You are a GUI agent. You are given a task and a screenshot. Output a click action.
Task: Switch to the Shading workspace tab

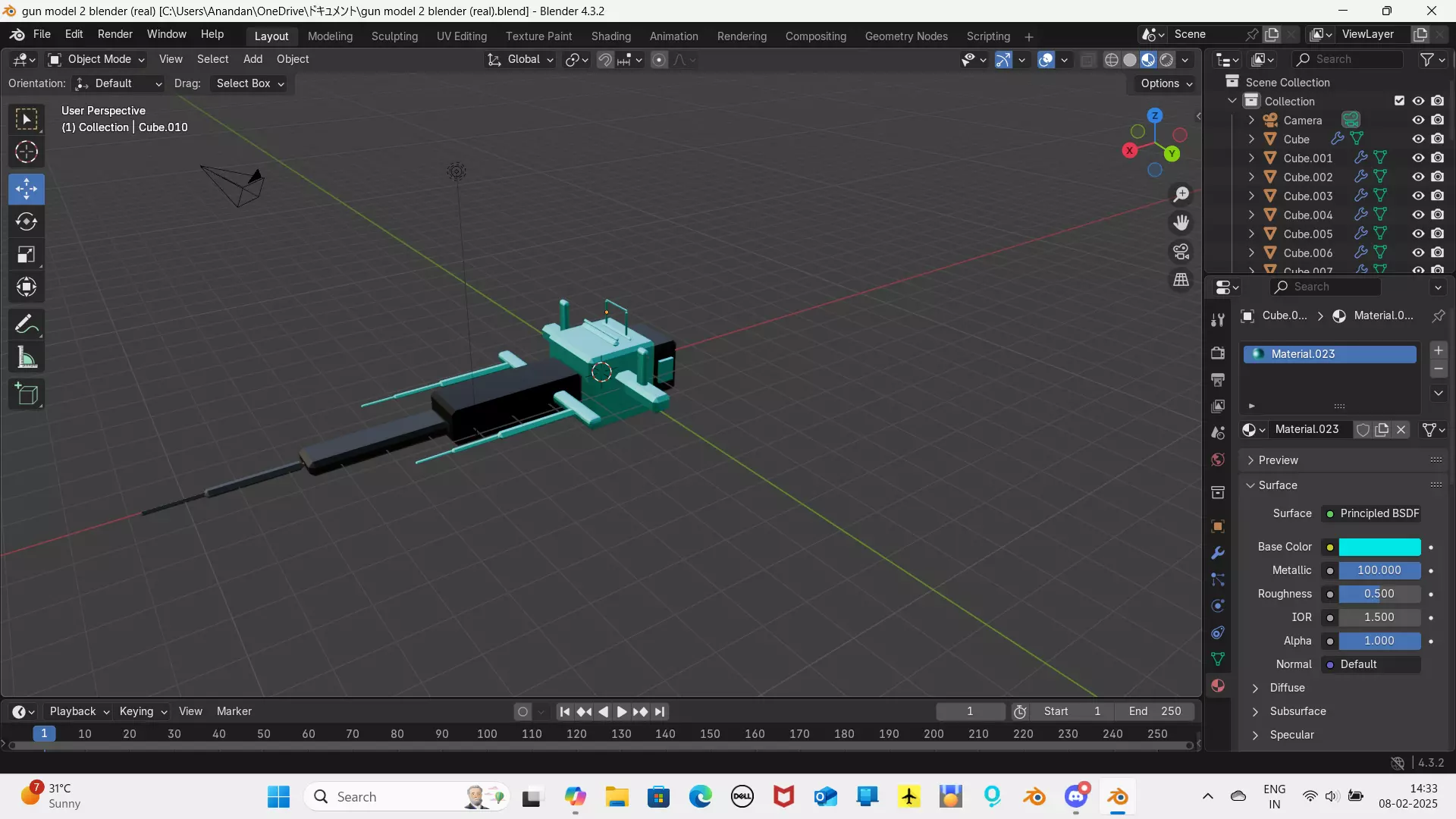[x=610, y=36]
